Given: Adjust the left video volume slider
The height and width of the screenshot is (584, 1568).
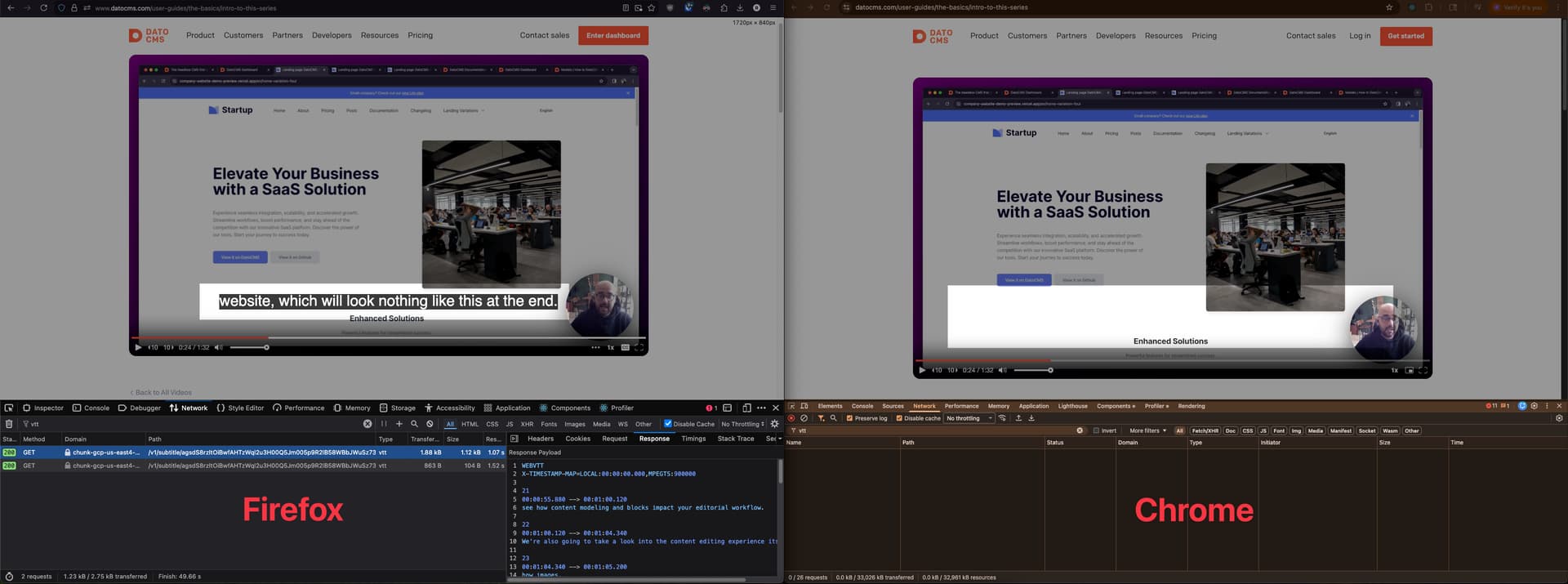Looking at the screenshot, I should [x=249, y=347].
